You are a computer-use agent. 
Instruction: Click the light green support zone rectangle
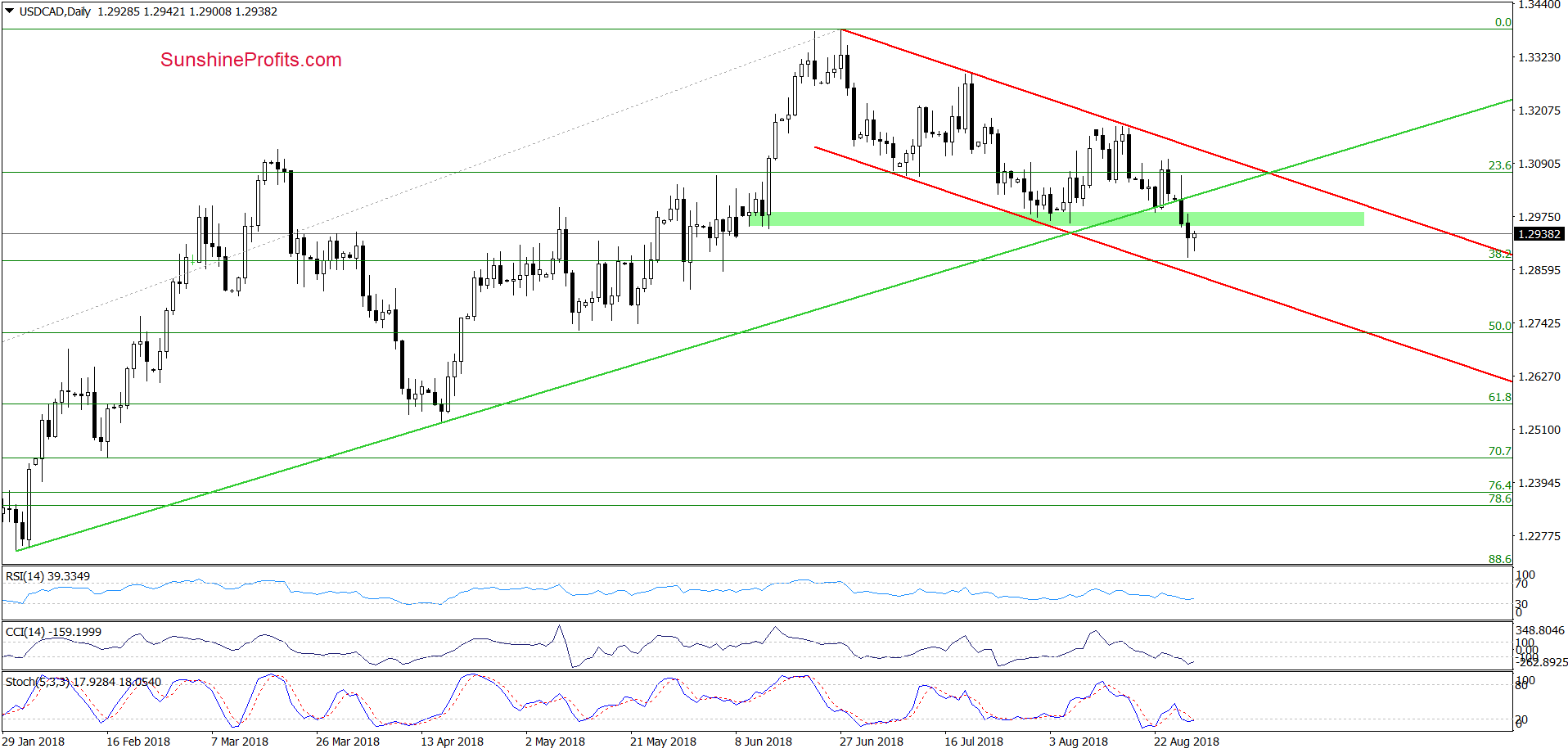1057,219
